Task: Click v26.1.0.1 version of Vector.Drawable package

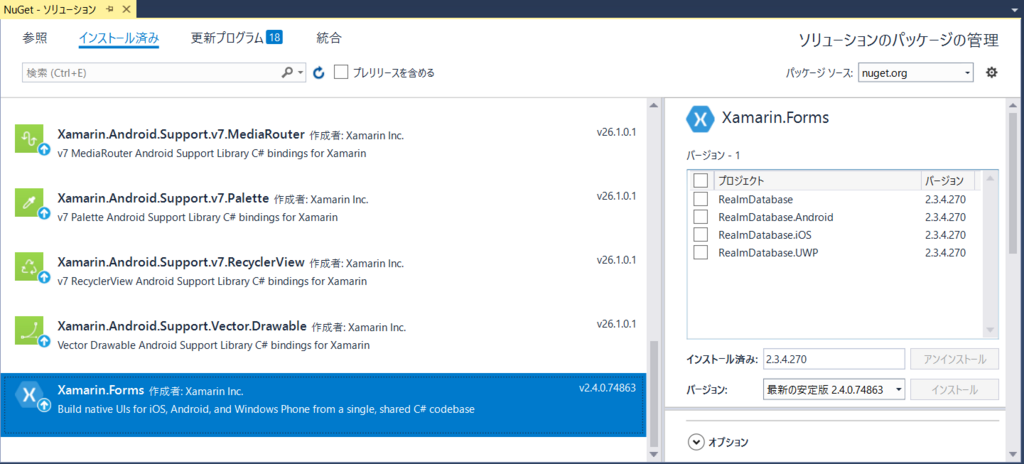Action: (x=616, y=323)
